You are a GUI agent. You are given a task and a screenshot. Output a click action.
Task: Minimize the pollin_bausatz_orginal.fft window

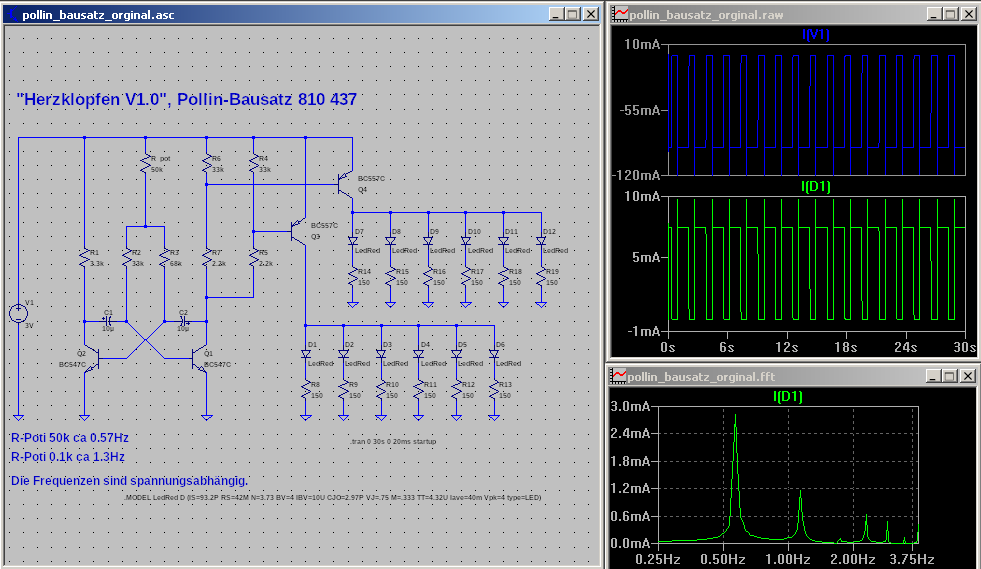pos(934,376)
